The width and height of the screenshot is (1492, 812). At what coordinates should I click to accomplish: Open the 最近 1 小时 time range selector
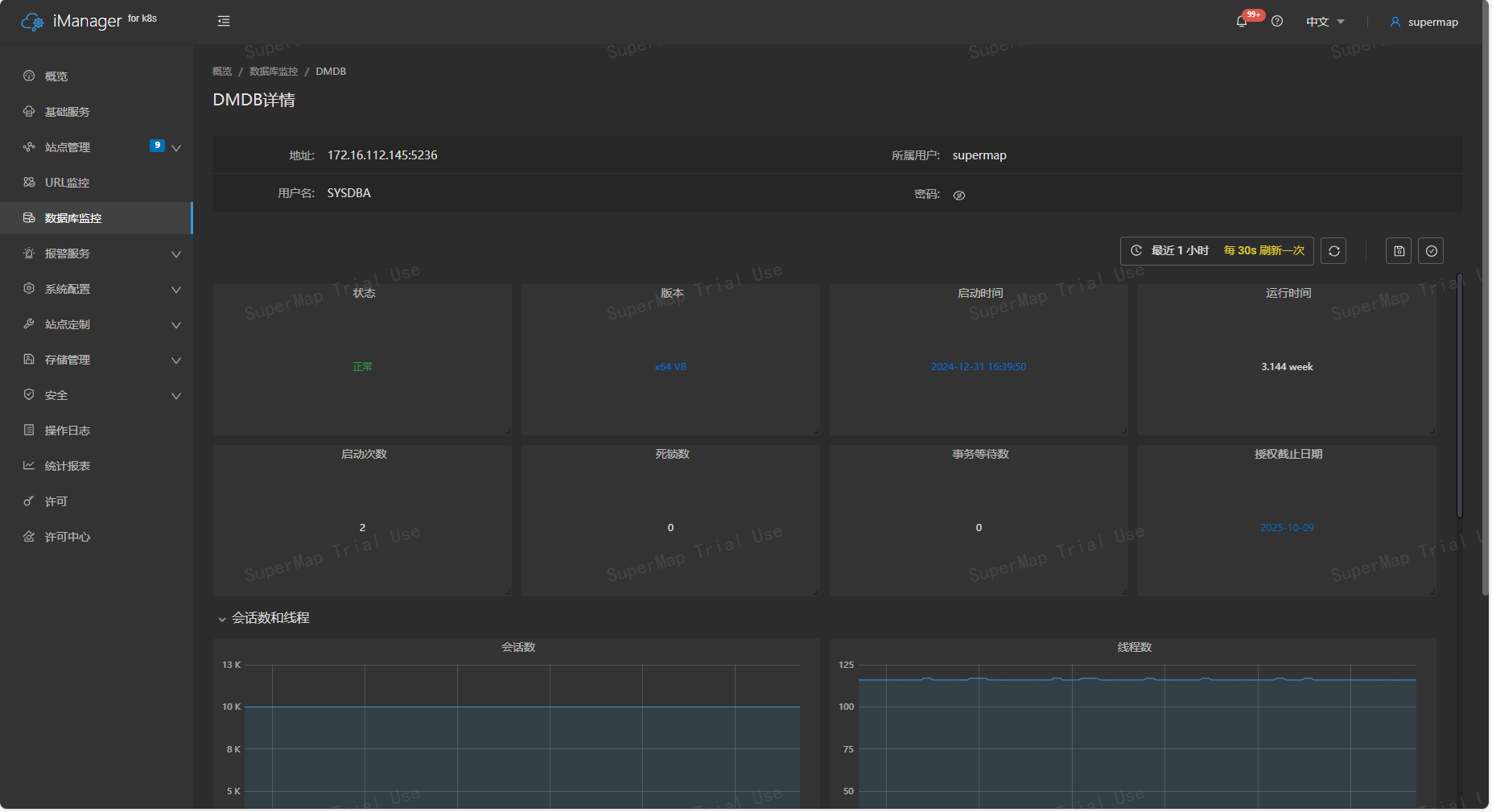pos(1179,250)
